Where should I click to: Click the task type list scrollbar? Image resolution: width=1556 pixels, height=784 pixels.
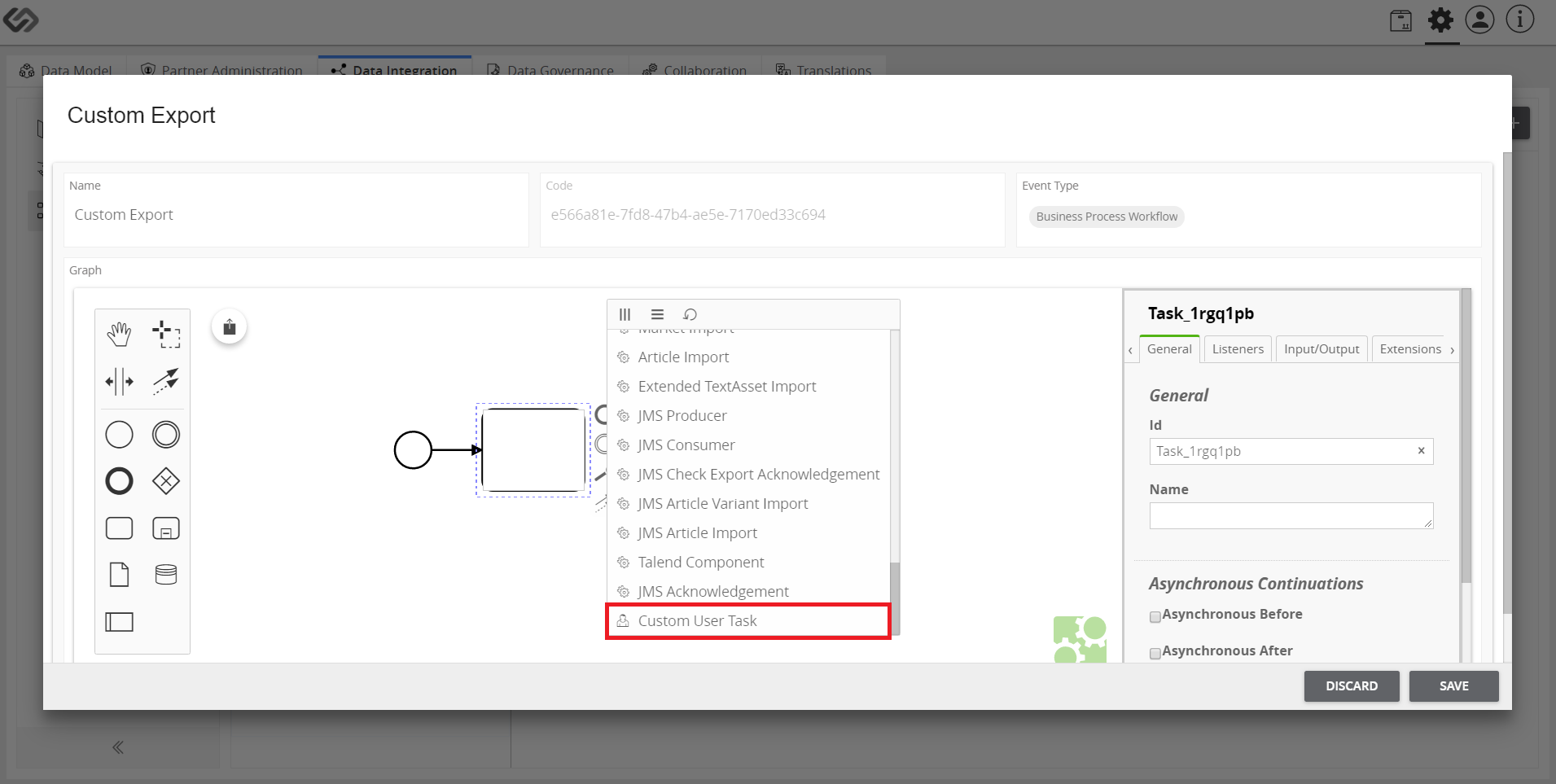pyautogui.click(x=895, y=597)
